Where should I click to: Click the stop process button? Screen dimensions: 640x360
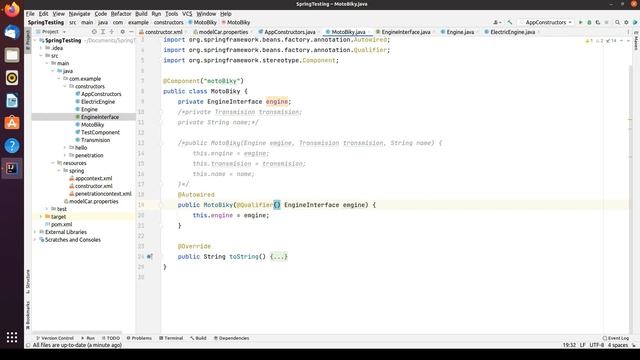tap(607, 22)
